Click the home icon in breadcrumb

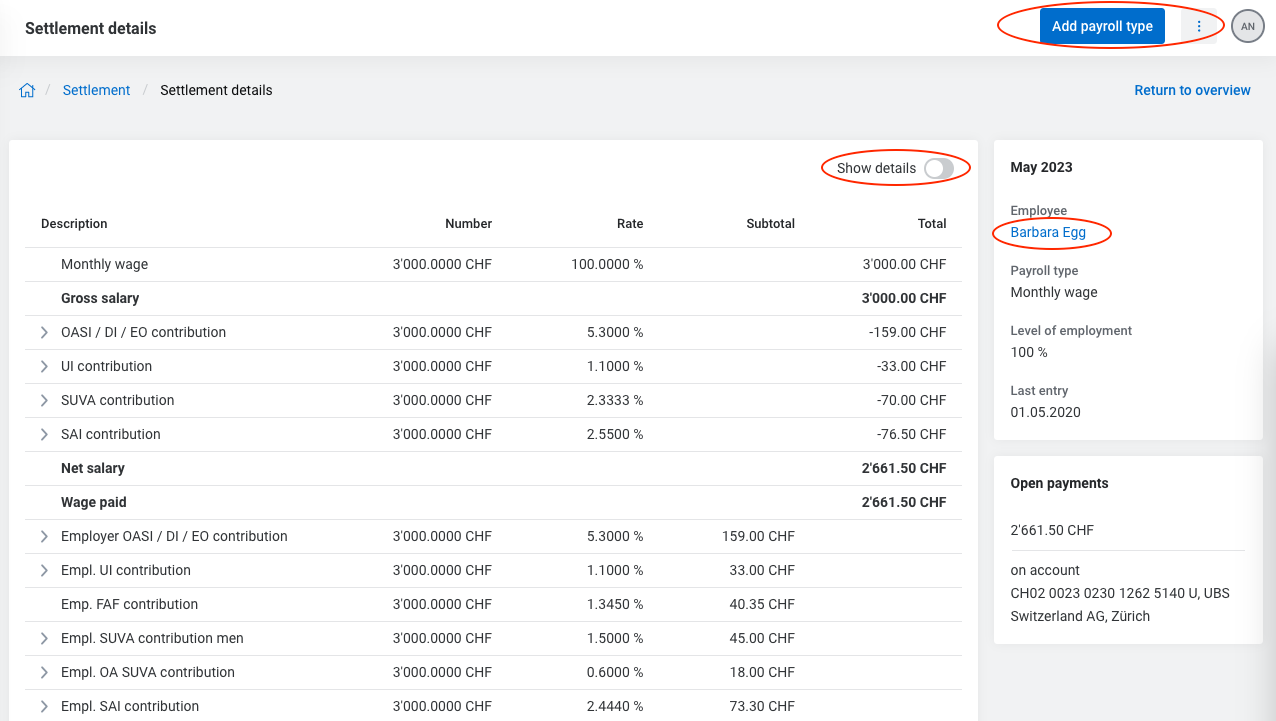(x=27, y=90)
